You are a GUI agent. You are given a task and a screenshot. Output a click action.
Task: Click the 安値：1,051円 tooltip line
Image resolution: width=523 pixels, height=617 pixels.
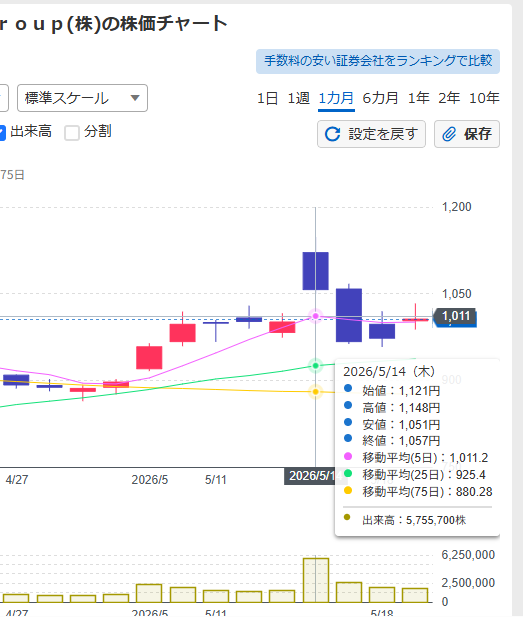(401, 425)
